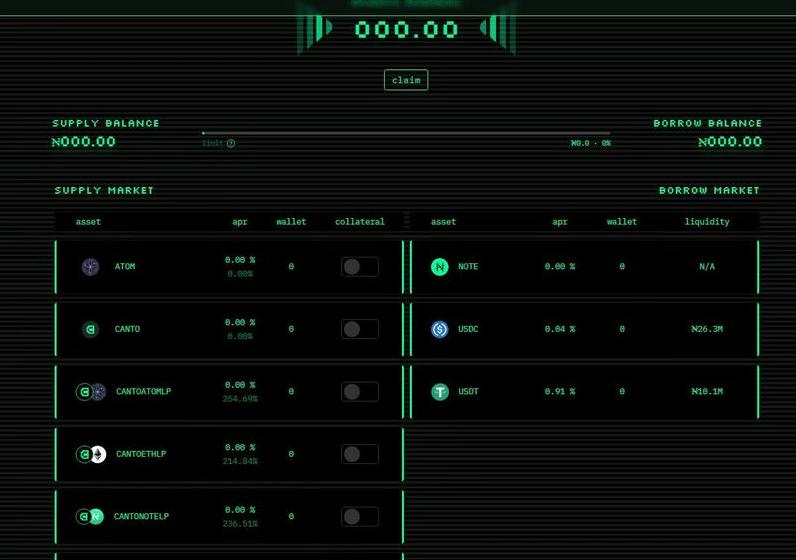Click the supply market apr column header

tap(240, 222)
